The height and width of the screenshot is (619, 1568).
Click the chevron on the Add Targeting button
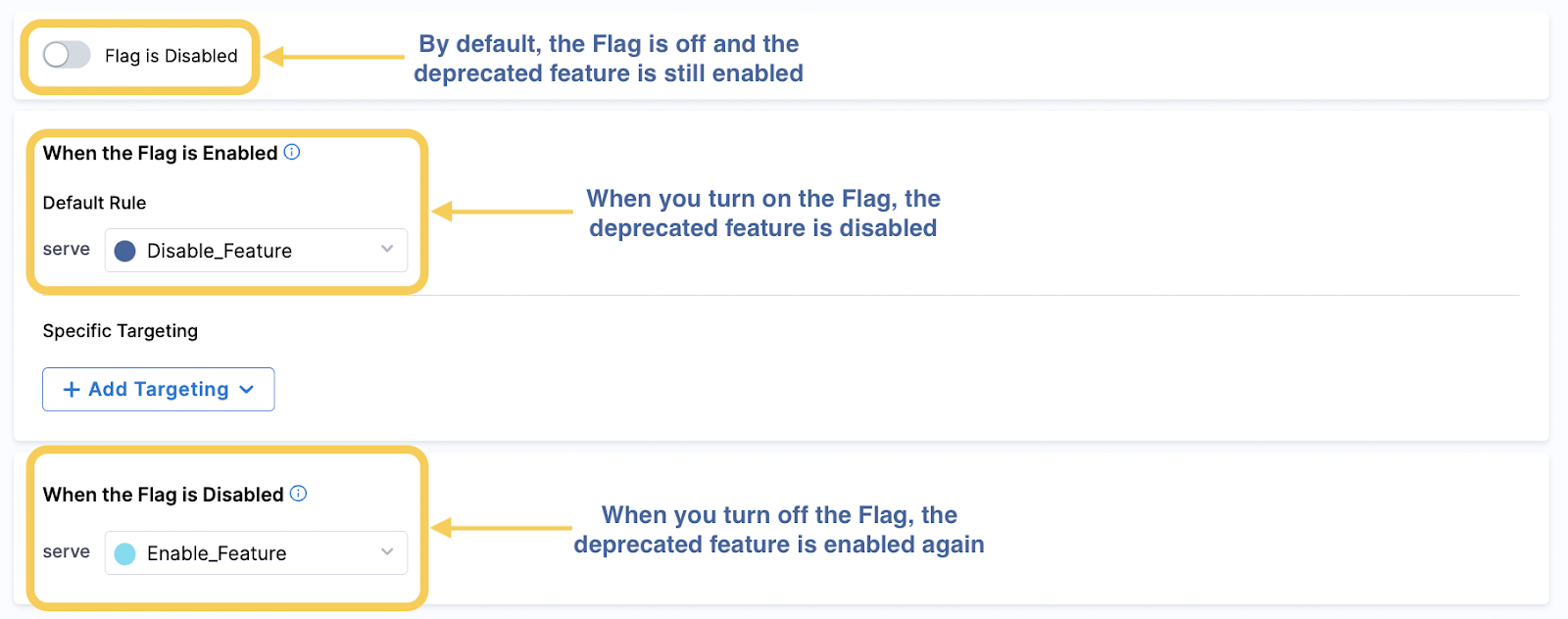pos(247,389)
